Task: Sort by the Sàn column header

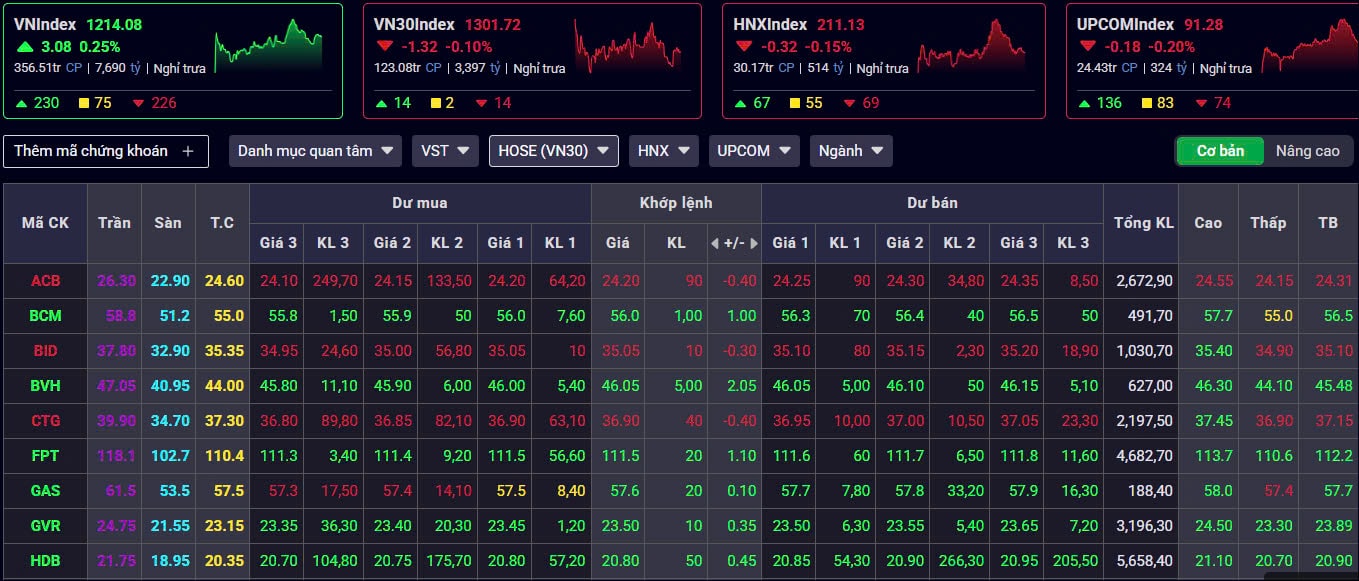Action: click(x=168, y=223)
